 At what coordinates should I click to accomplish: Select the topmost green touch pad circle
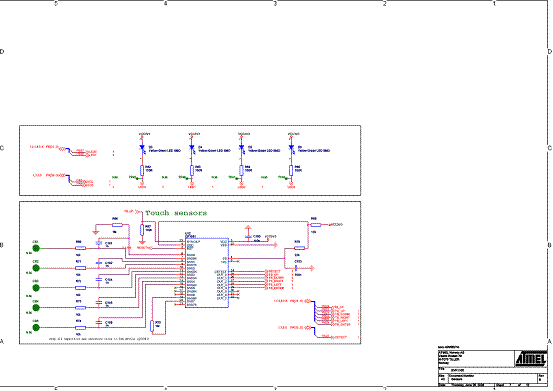point(36,248)
